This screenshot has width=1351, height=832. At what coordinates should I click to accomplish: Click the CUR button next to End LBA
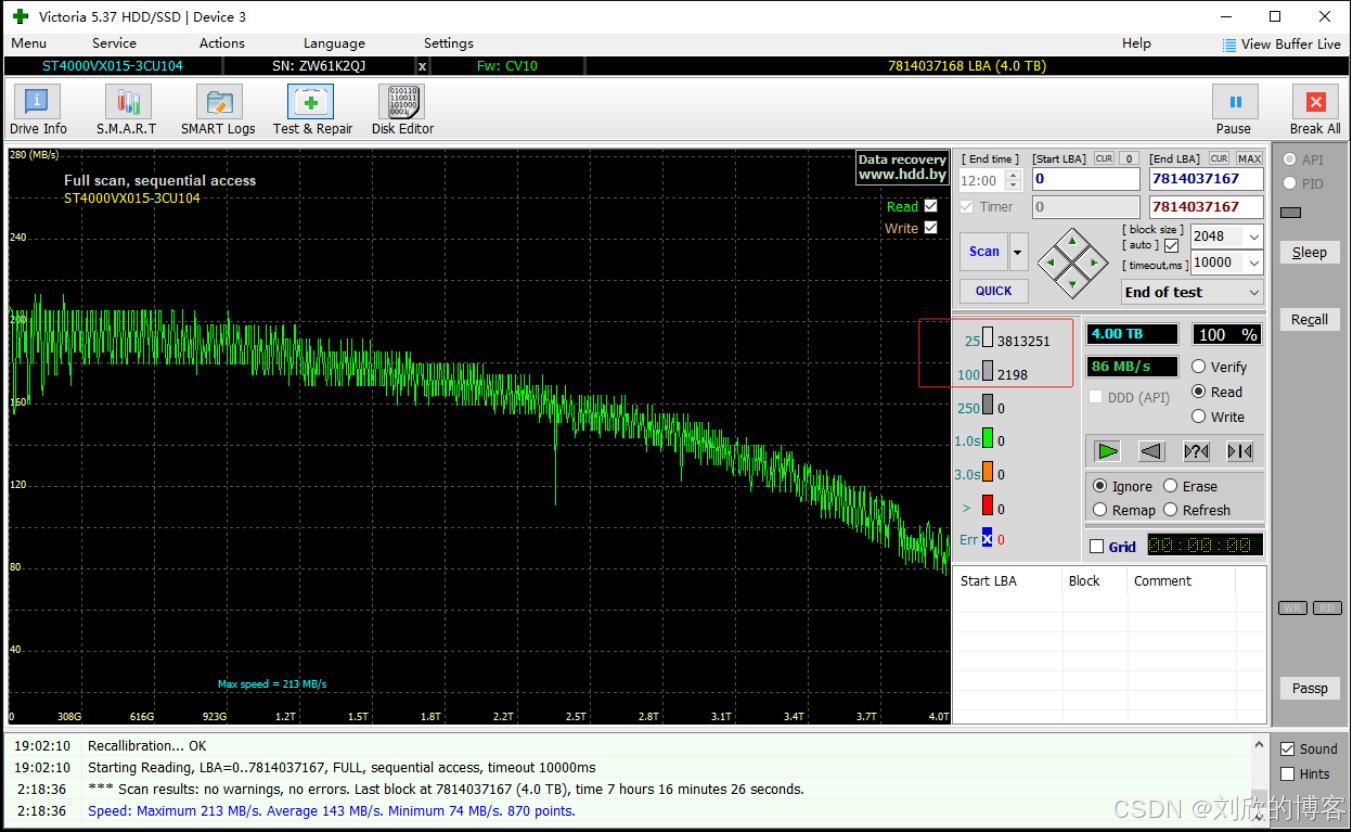(x=1219, y=159)
